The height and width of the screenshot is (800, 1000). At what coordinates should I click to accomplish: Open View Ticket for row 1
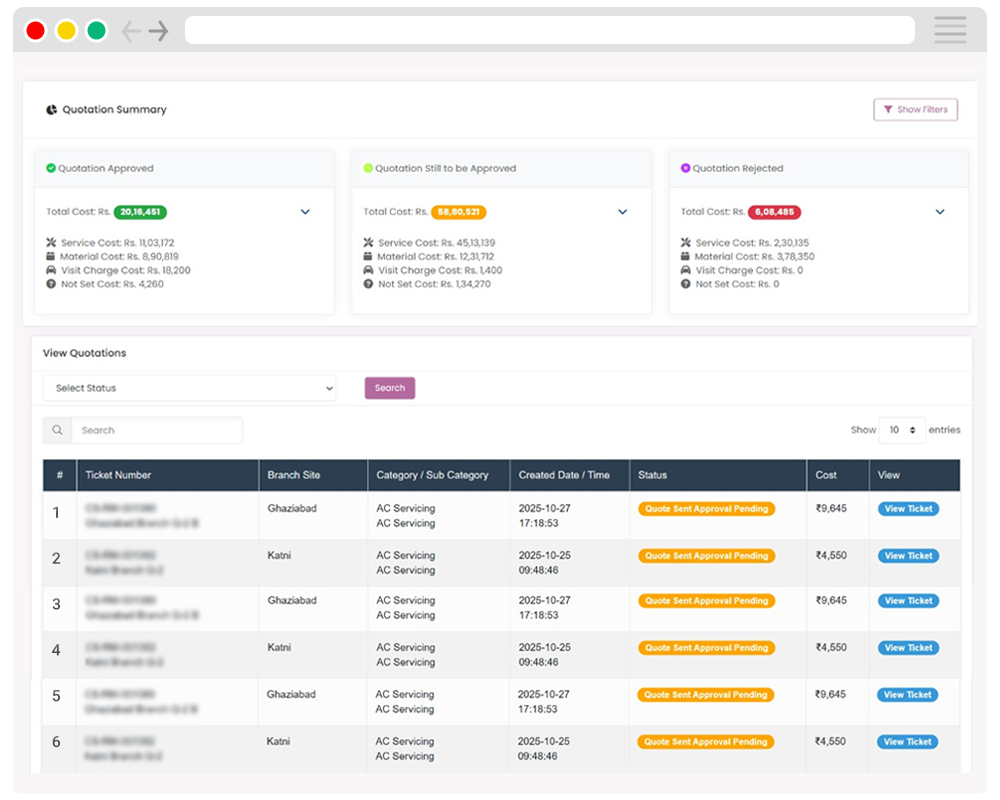(x=907, y=509)
